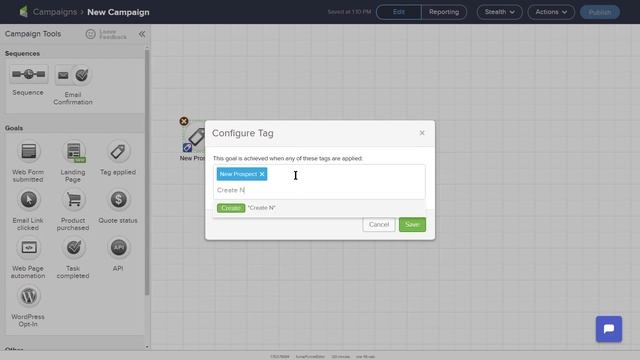This screenshot has width=640, height=360.
Task: Choose the Tag applied goal icon
Action: pos(118,151)
